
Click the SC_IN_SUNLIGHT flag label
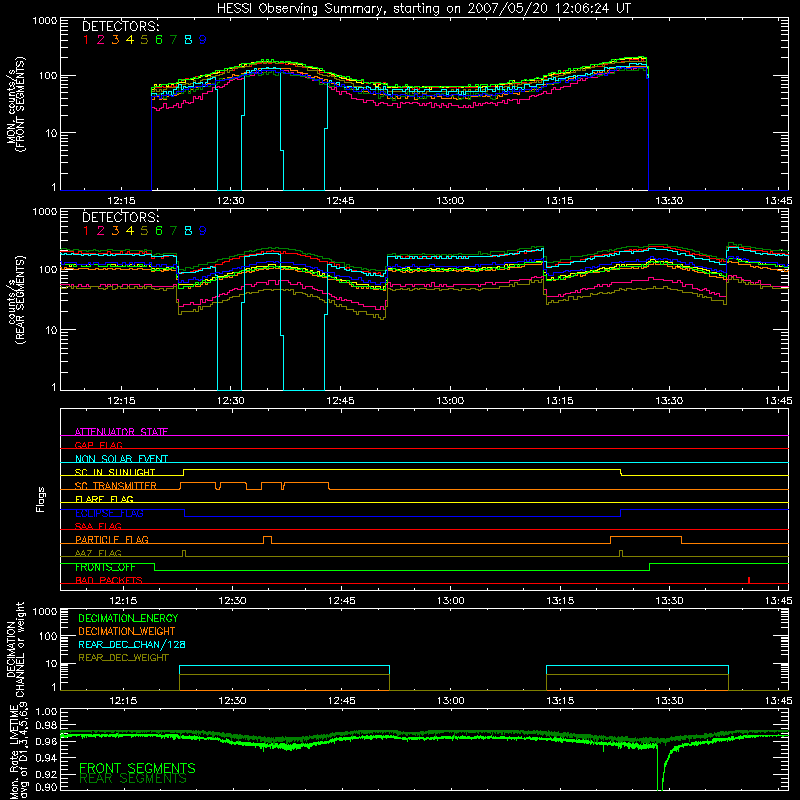pyautogui.click(x=115, y=472)
